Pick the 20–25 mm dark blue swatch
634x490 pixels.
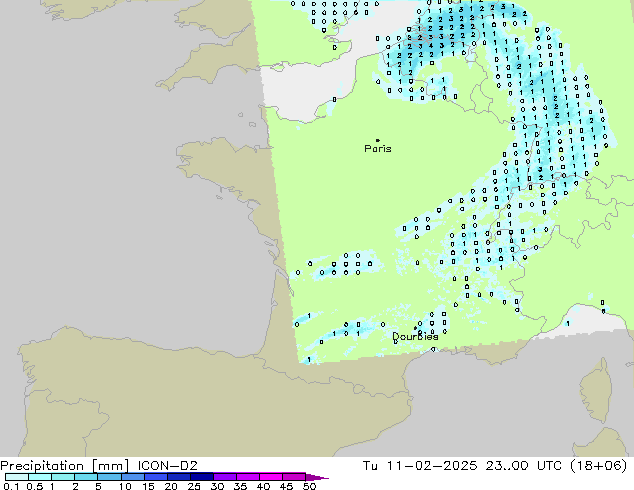tap(178, 477)
